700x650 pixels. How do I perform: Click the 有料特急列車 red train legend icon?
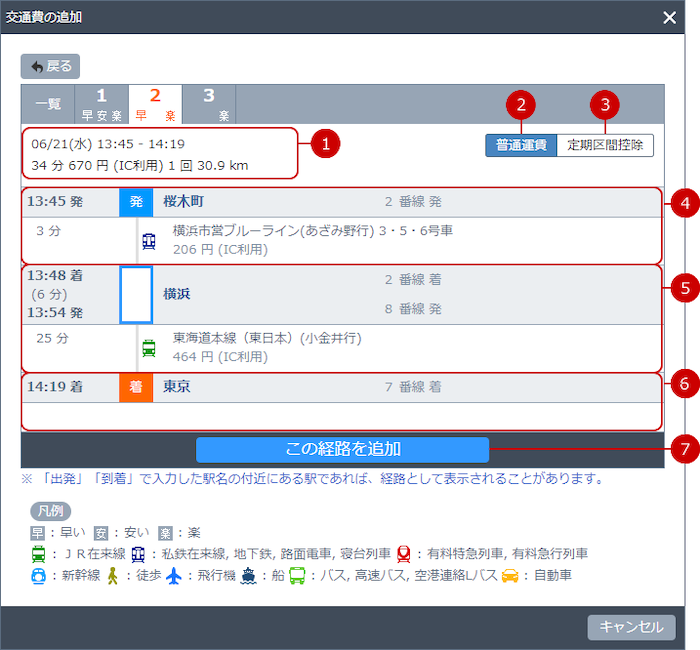coord(404,554)
